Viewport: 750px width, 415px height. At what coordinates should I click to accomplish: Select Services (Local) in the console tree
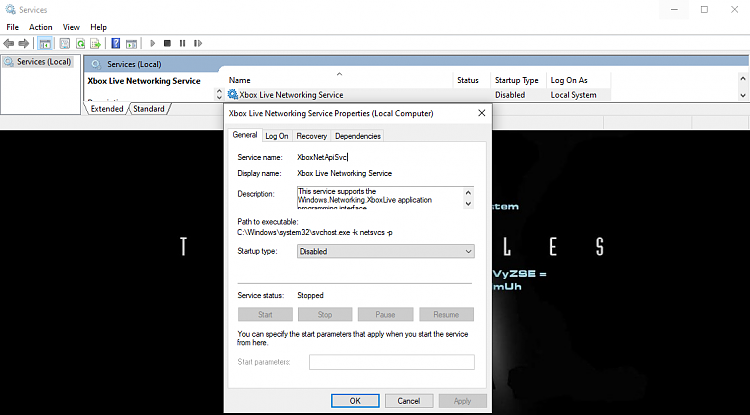44,62
